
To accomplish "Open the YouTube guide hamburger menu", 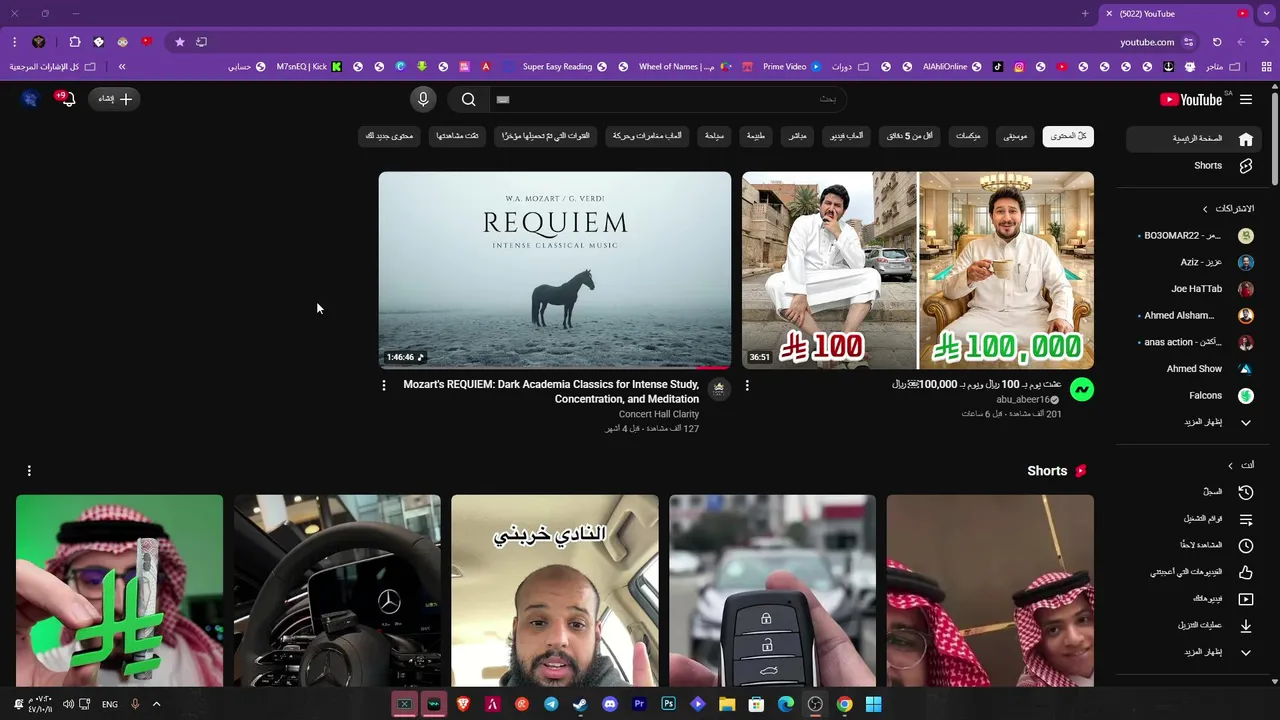I will click(1246, 99).
